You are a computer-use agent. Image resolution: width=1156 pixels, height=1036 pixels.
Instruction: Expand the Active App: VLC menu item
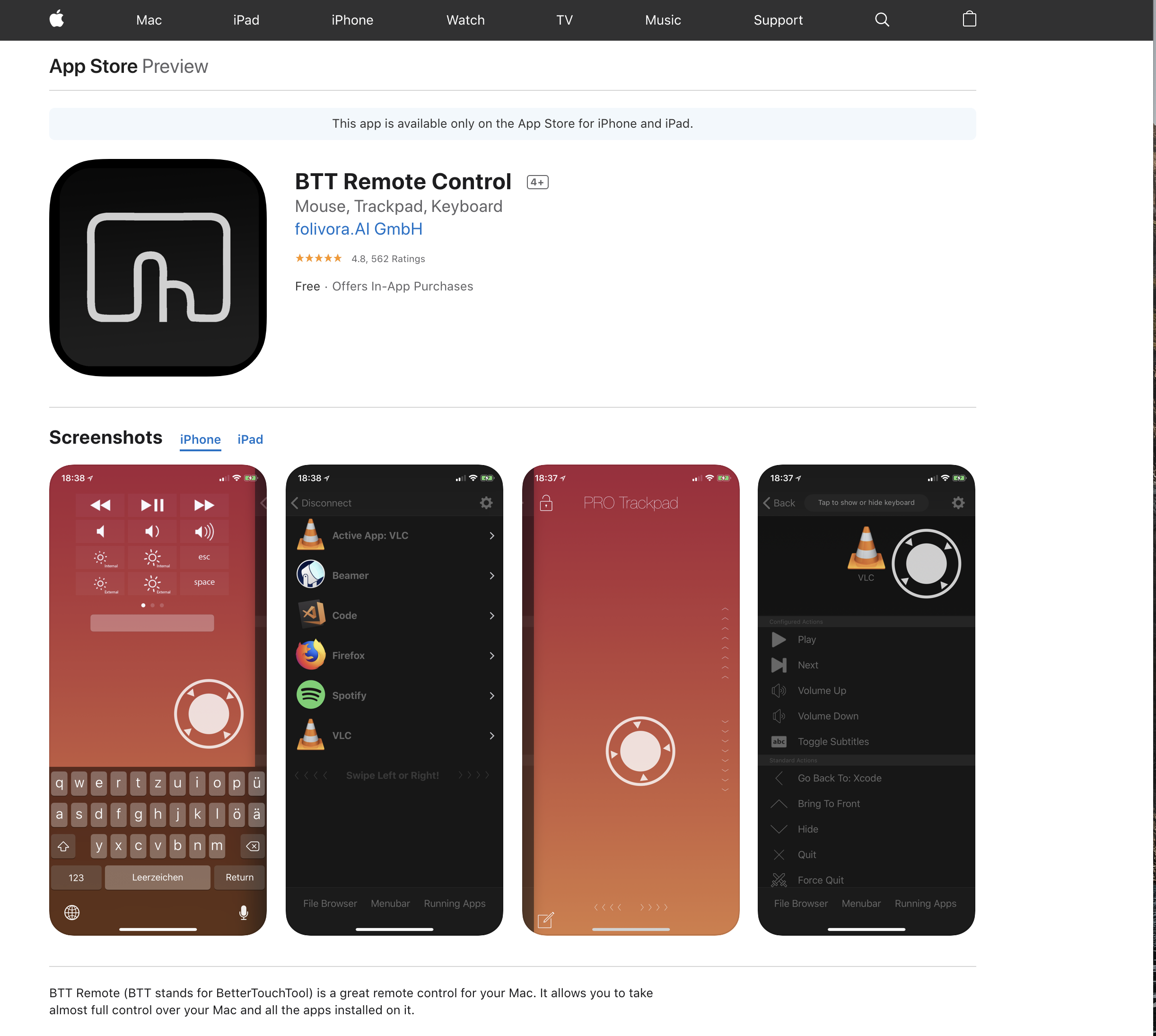[x=490, y=535]
